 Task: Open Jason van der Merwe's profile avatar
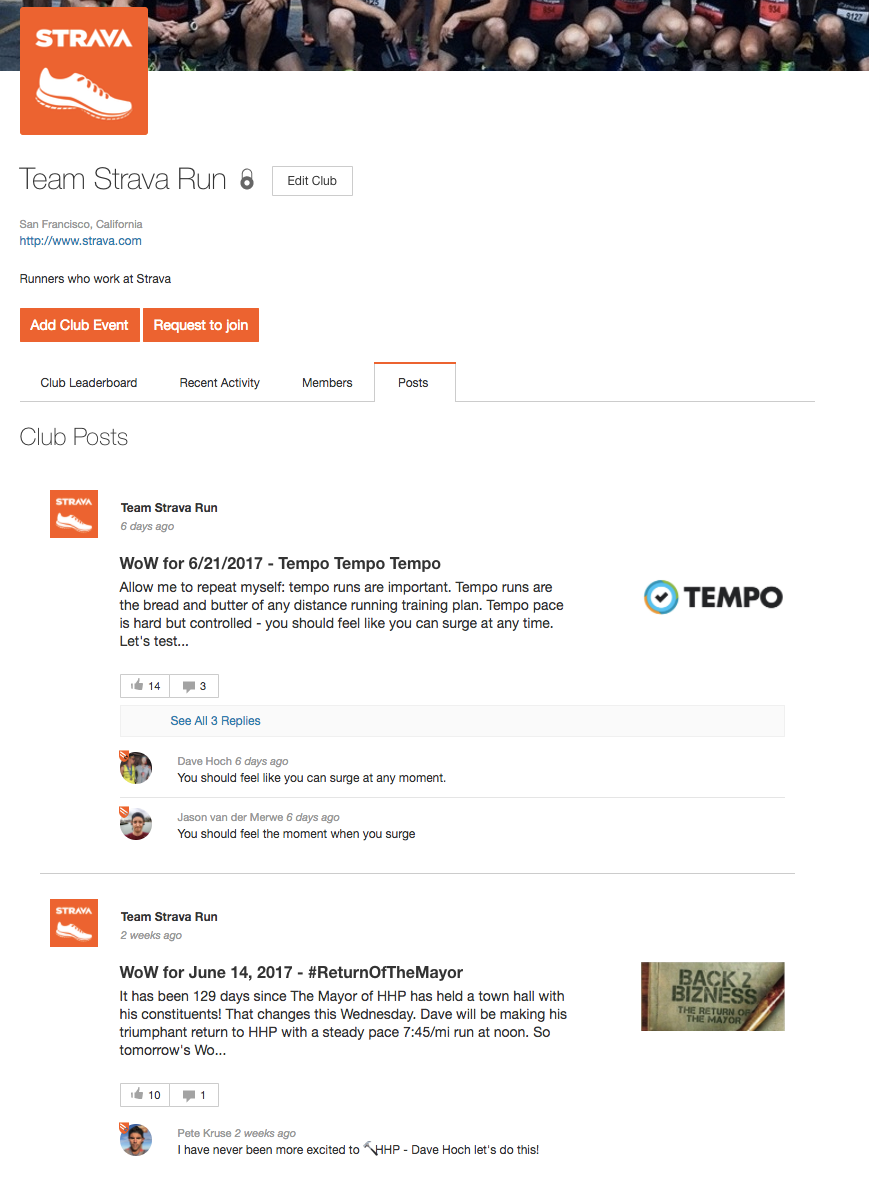click(135, 824)
